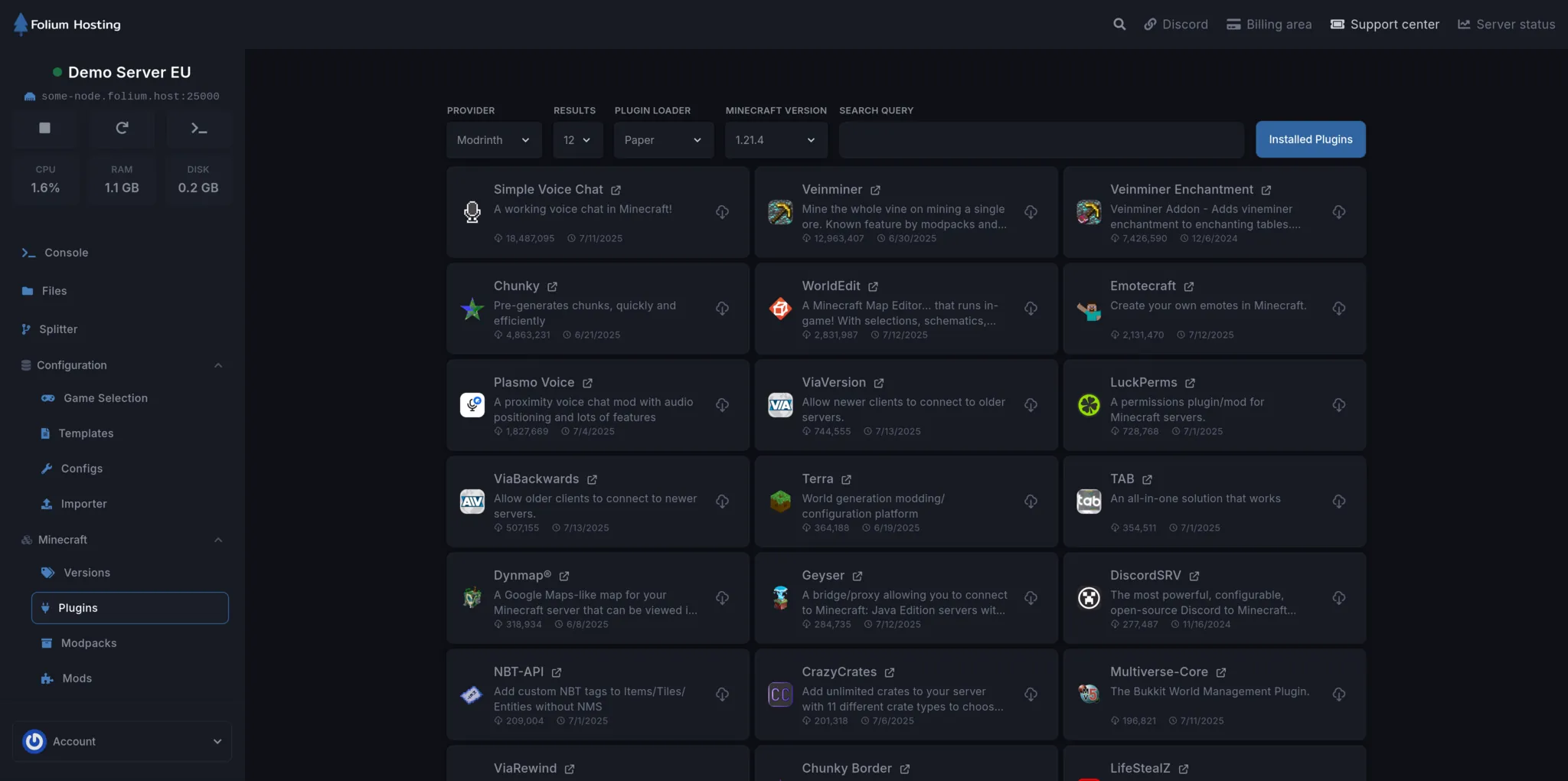The width and height of the screenshot is (1568, 781).
Task: Show only Installed Plugins
Action: [1310, 139]
